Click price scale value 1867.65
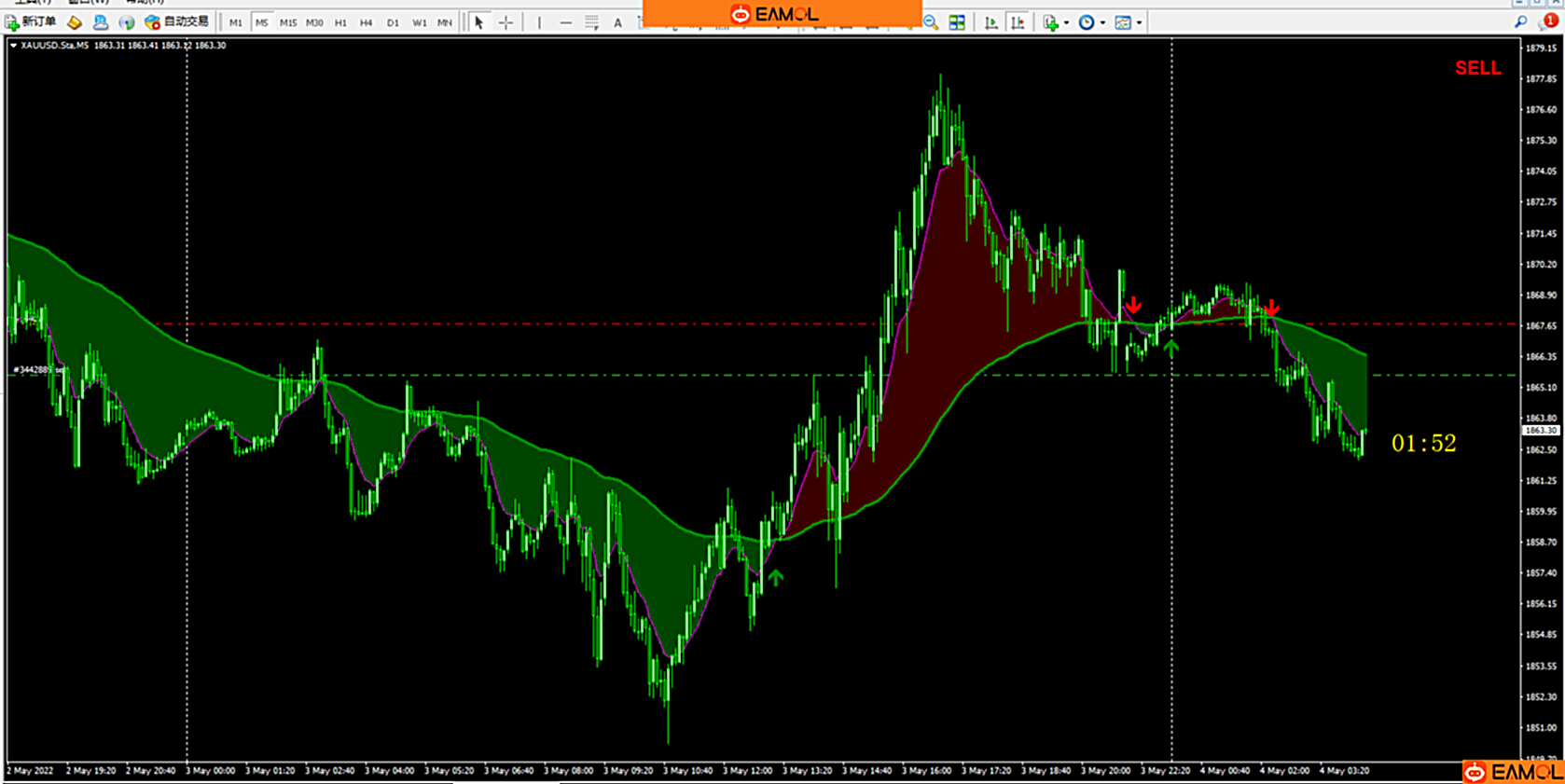The image size is (1565, 784). [x=1541, y=326]
